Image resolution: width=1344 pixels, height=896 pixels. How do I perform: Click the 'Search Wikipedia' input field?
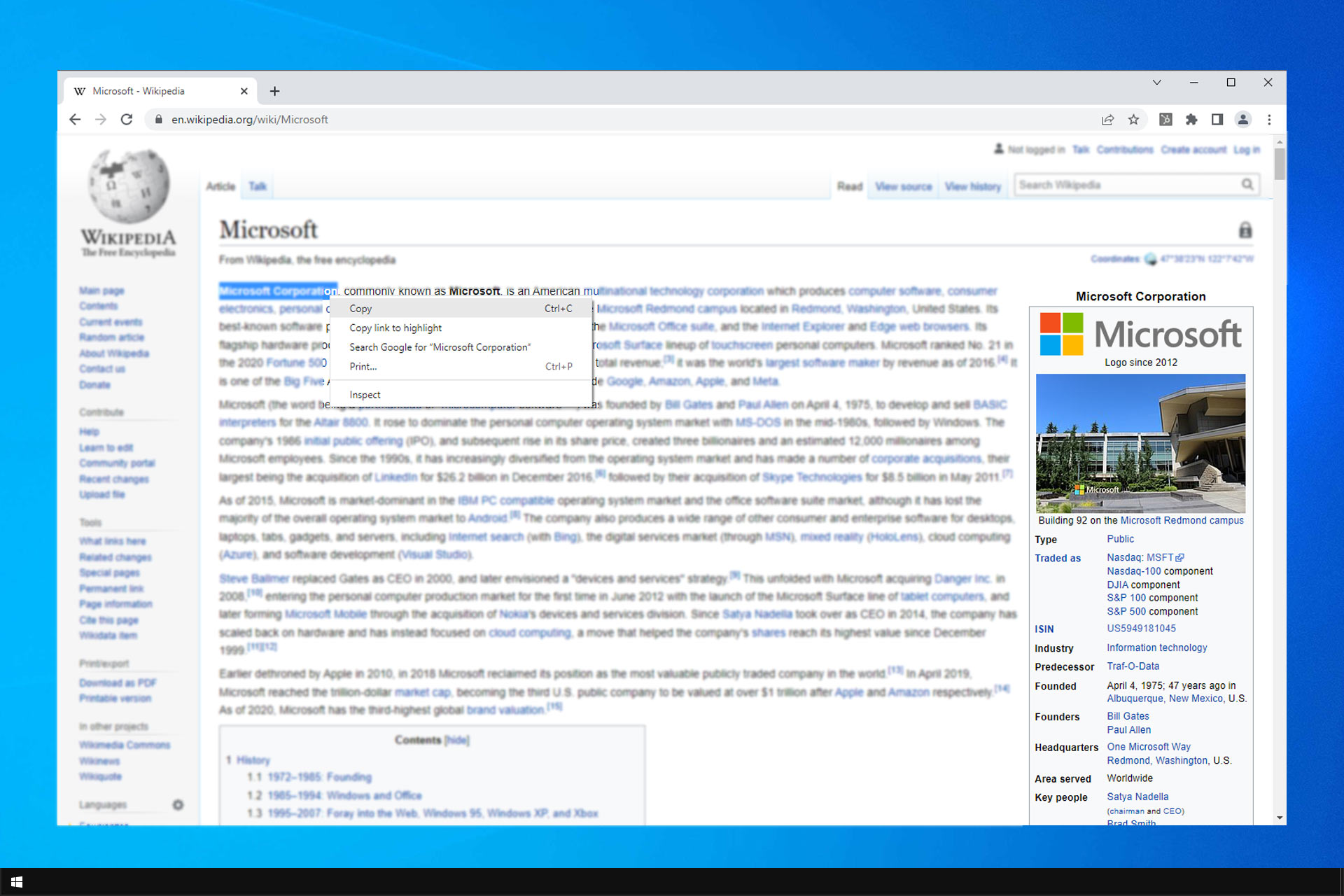[x=1128, y=185]
